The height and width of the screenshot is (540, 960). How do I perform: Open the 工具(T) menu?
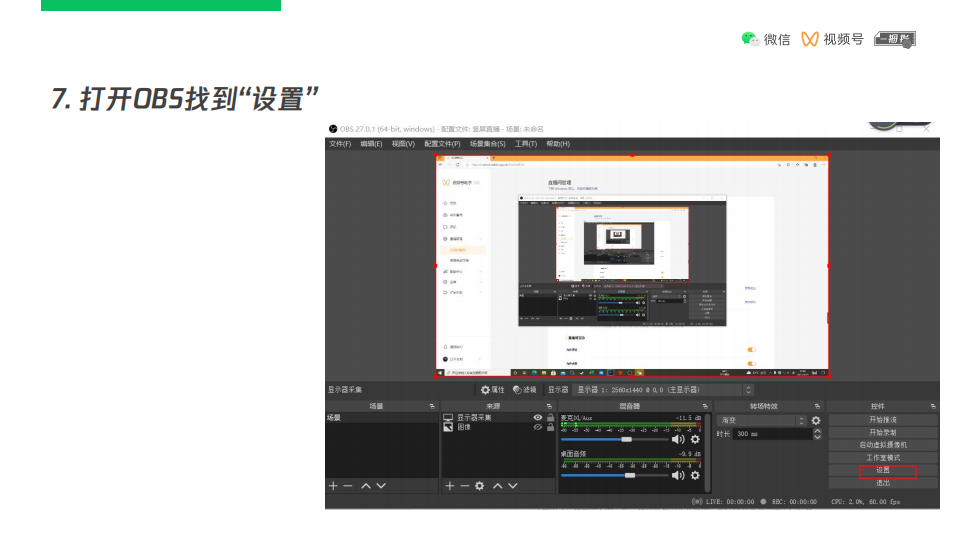click(x=526, y=144)
